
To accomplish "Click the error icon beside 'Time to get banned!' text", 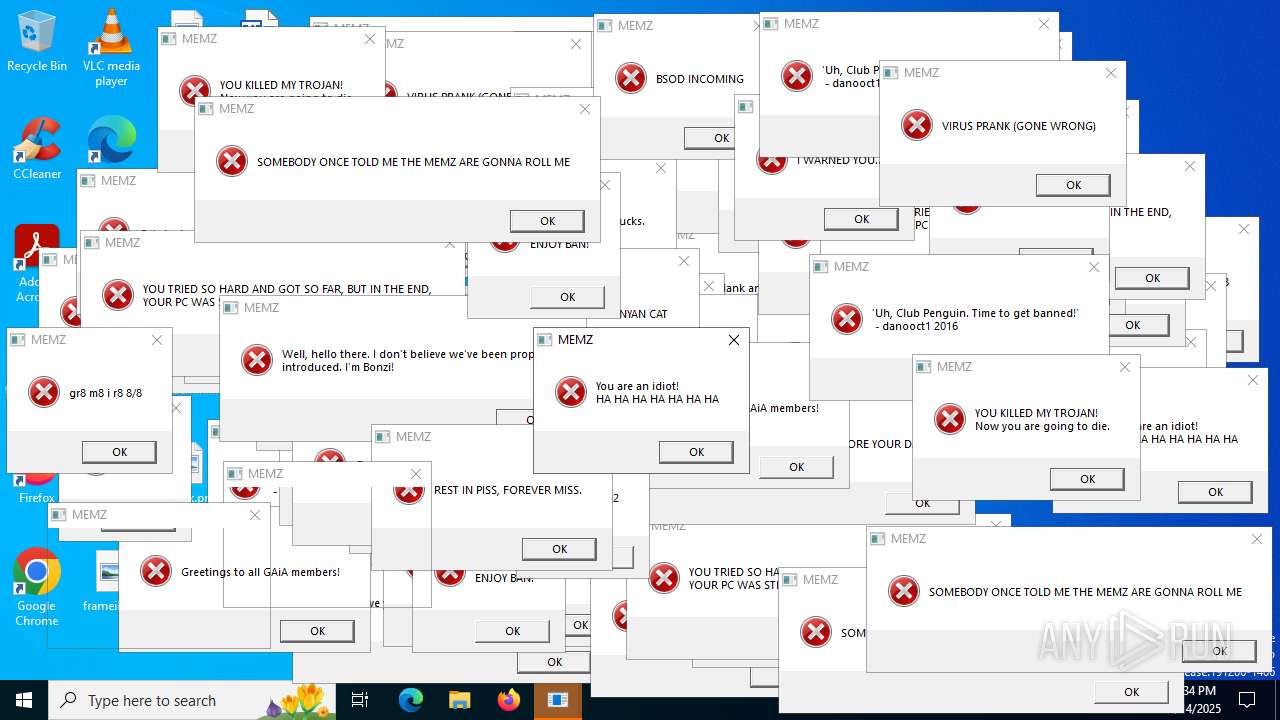I will coord(847,319).
